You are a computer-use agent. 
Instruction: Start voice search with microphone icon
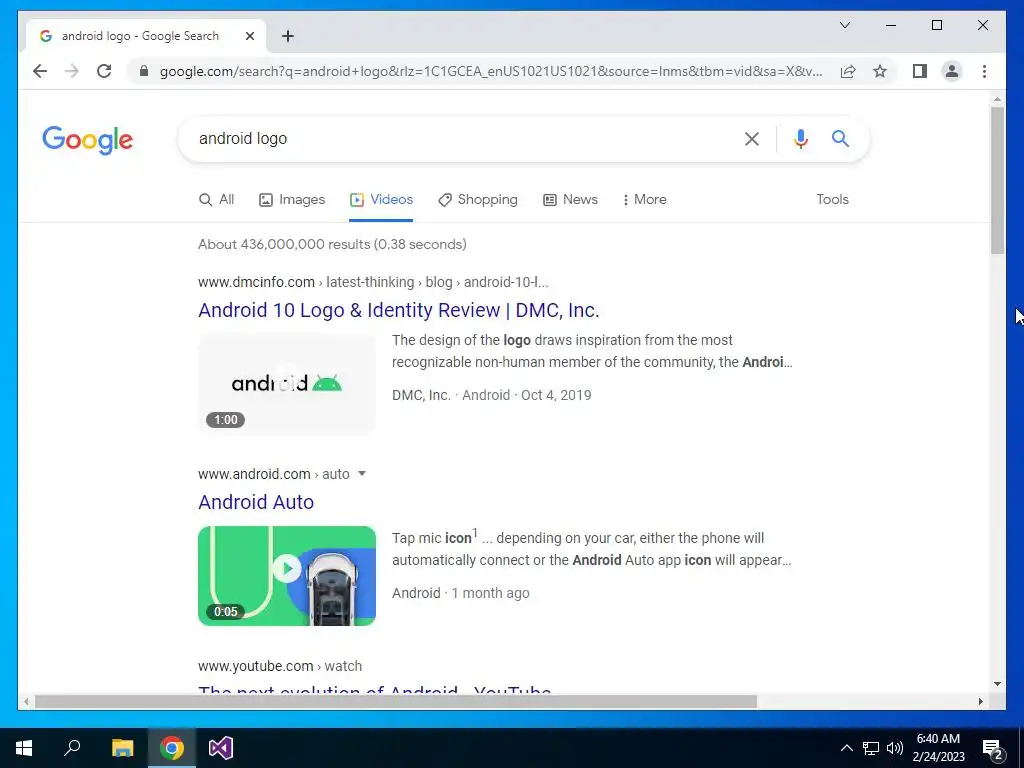point(801,138)
